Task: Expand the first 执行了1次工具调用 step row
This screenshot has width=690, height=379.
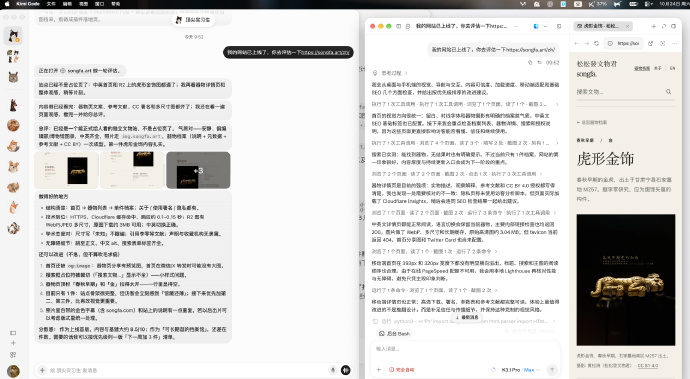Action: click(x=465, y=104)
